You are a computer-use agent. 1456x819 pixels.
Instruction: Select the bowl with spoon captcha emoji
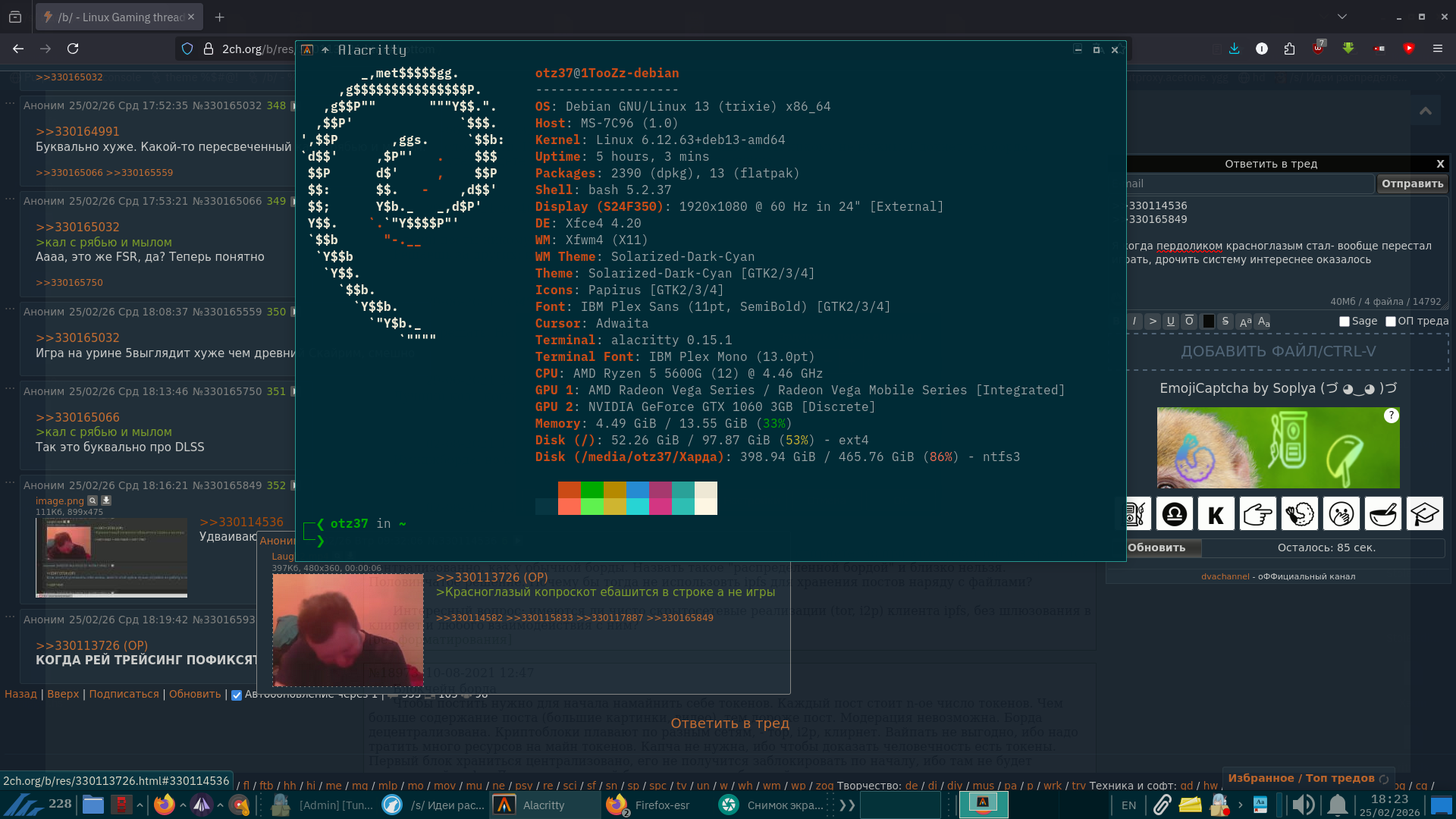coord(1382,514)
